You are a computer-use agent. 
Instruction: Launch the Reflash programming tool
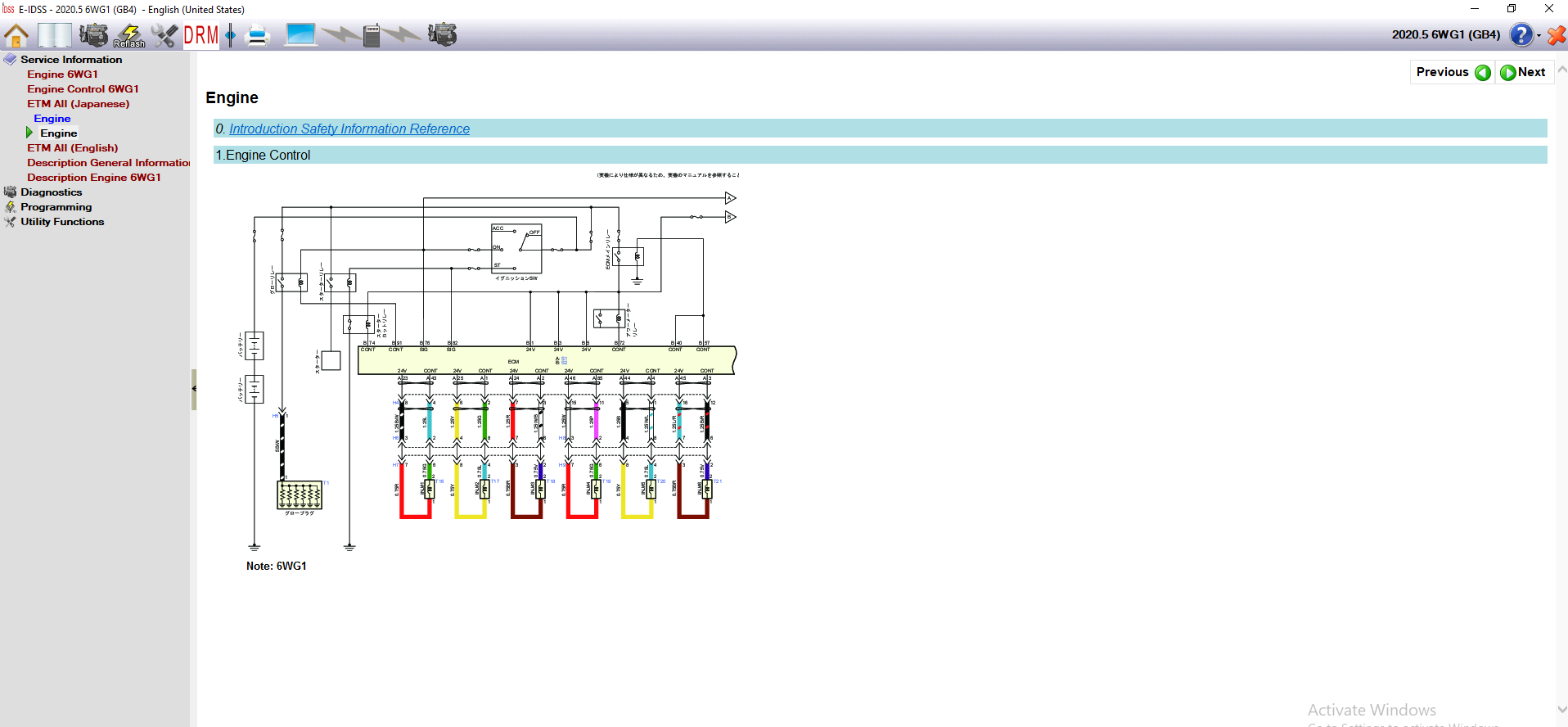(129, 35)
